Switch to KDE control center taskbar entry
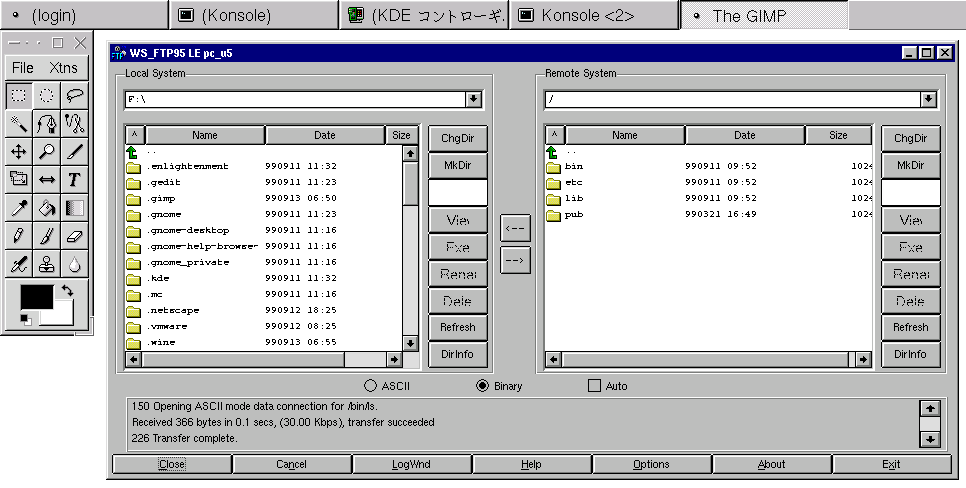The height and width of the screenshot is (488, 966). [424, 15]
